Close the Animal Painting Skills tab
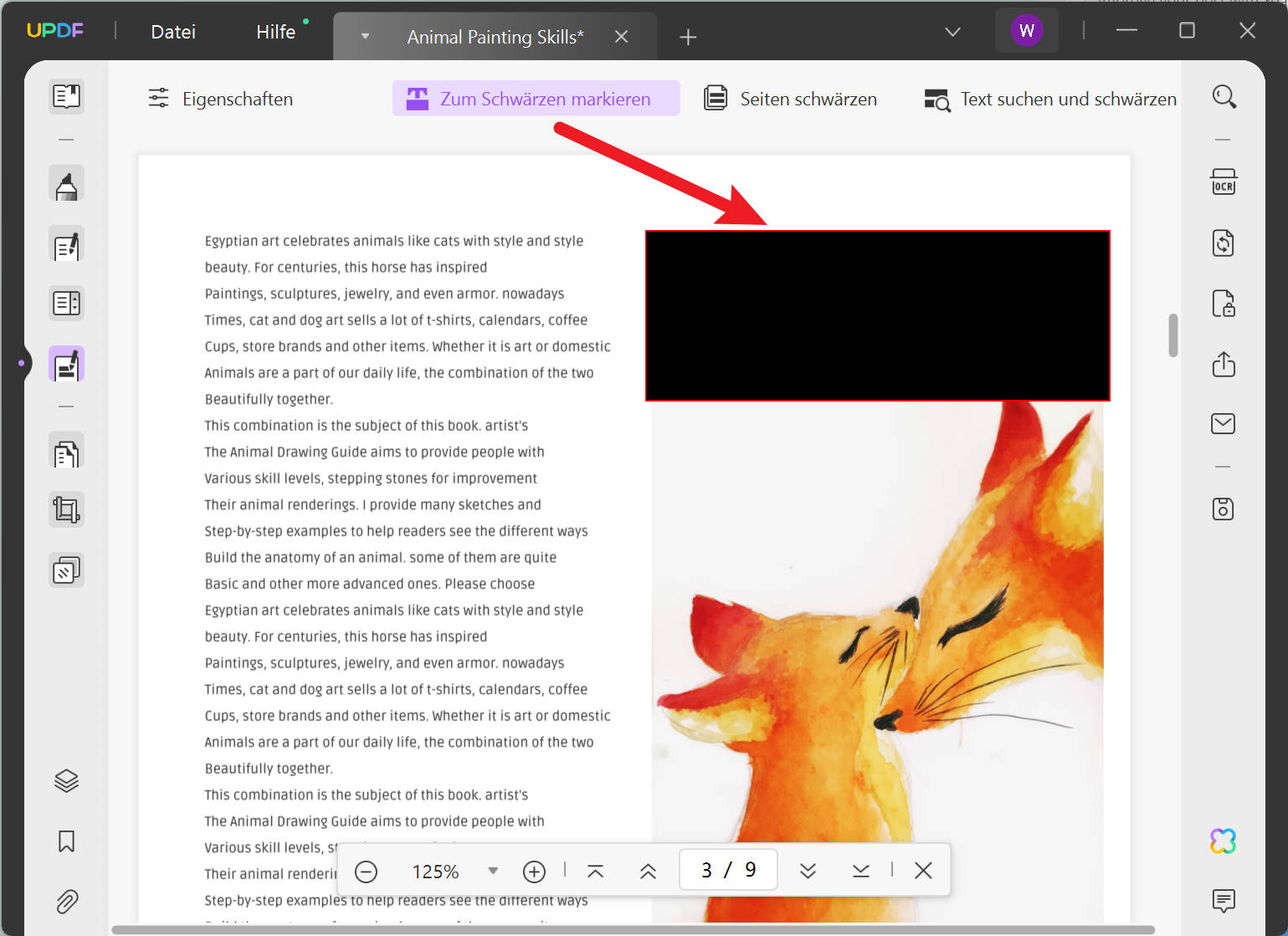This screenshot has height=936, width=1288. [x=621, y=37]
